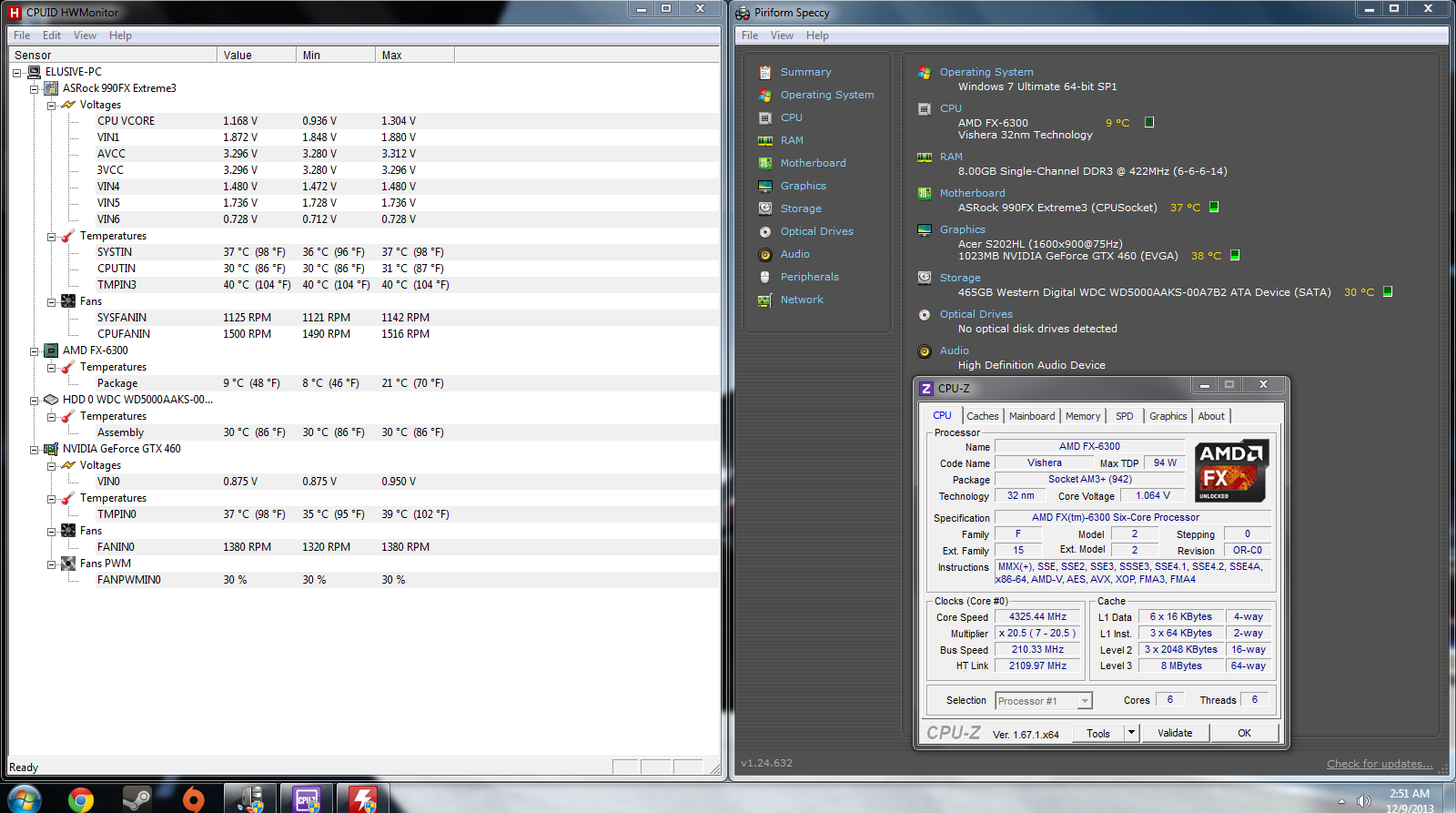This screenshot has width=1456, height=813.
Task: Switch to HWMonitor via lightning taskbar icon
Action: point(363,799)
